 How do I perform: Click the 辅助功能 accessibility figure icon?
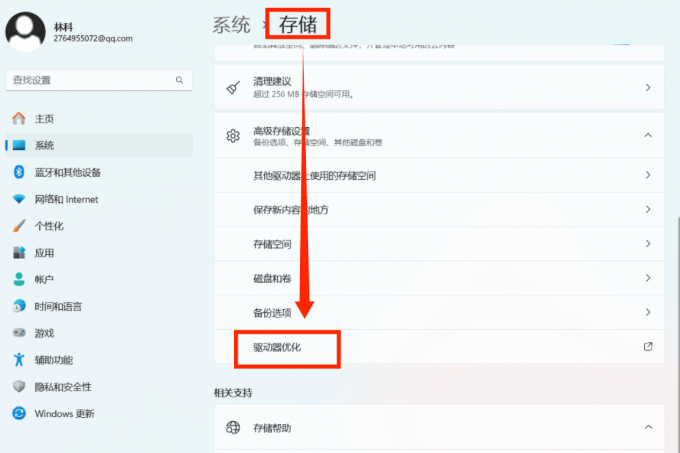pyautogui.click(x=19, y=359)
